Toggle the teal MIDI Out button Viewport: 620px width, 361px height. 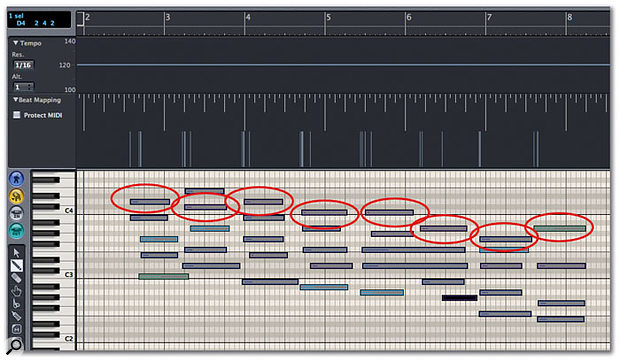point(16,230)
